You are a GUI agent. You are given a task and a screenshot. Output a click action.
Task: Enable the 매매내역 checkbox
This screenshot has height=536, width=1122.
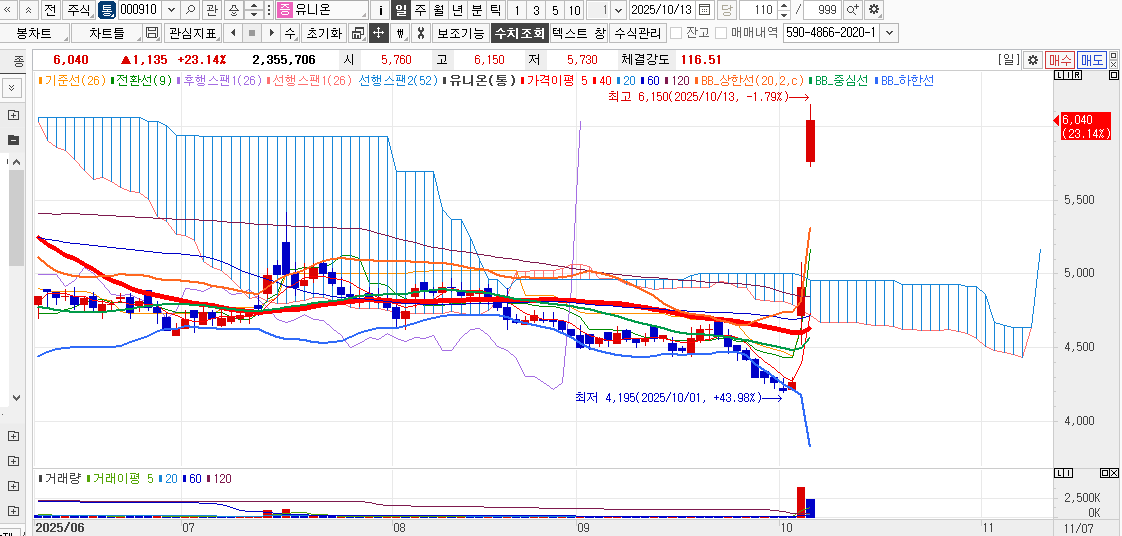click(x=721, y=33)
